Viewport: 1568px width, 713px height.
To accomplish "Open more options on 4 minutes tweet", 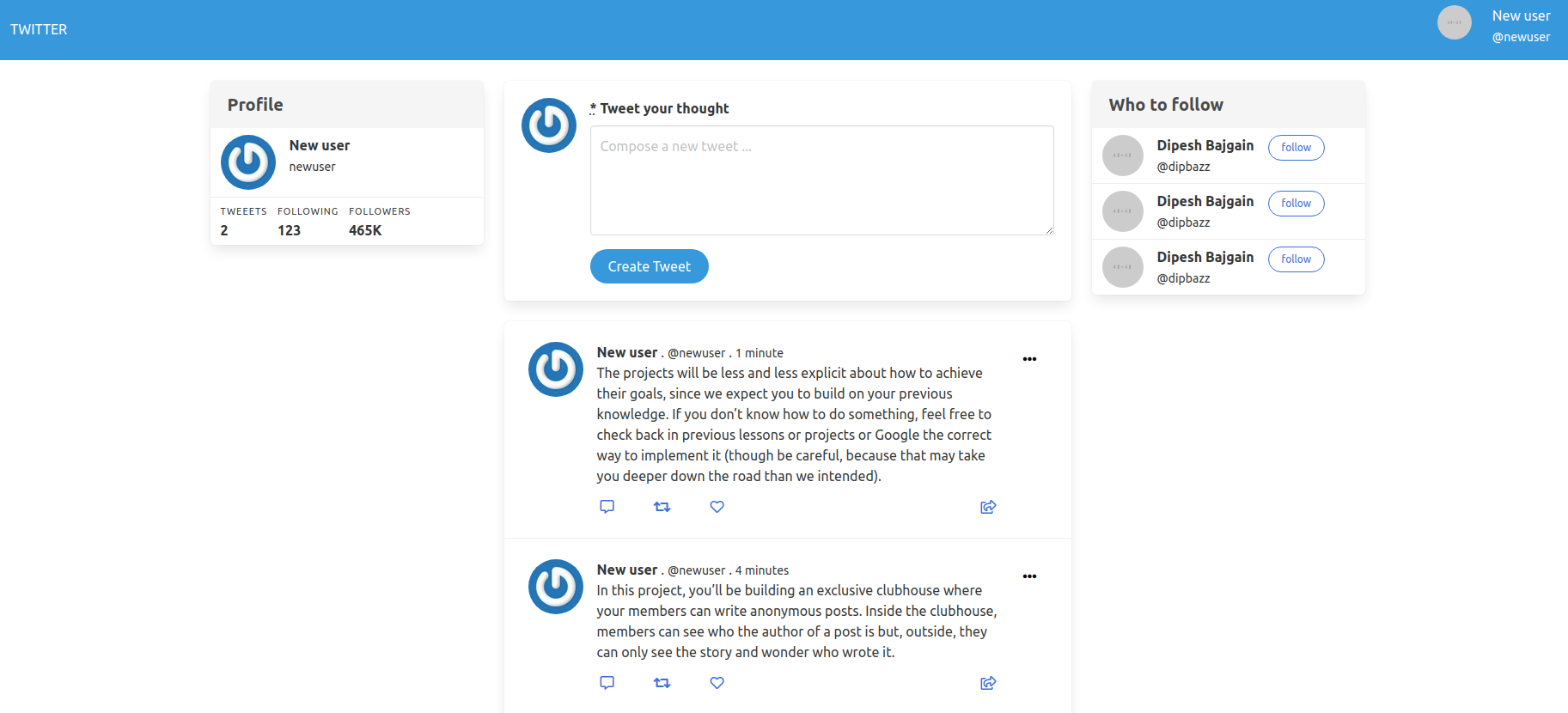I will [1029, 576].
